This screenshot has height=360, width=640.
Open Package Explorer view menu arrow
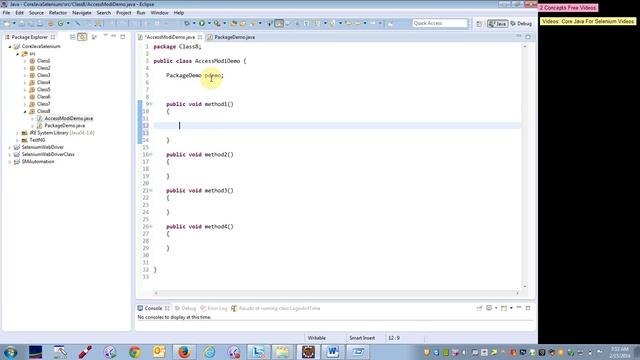click(x=105, y=36)
